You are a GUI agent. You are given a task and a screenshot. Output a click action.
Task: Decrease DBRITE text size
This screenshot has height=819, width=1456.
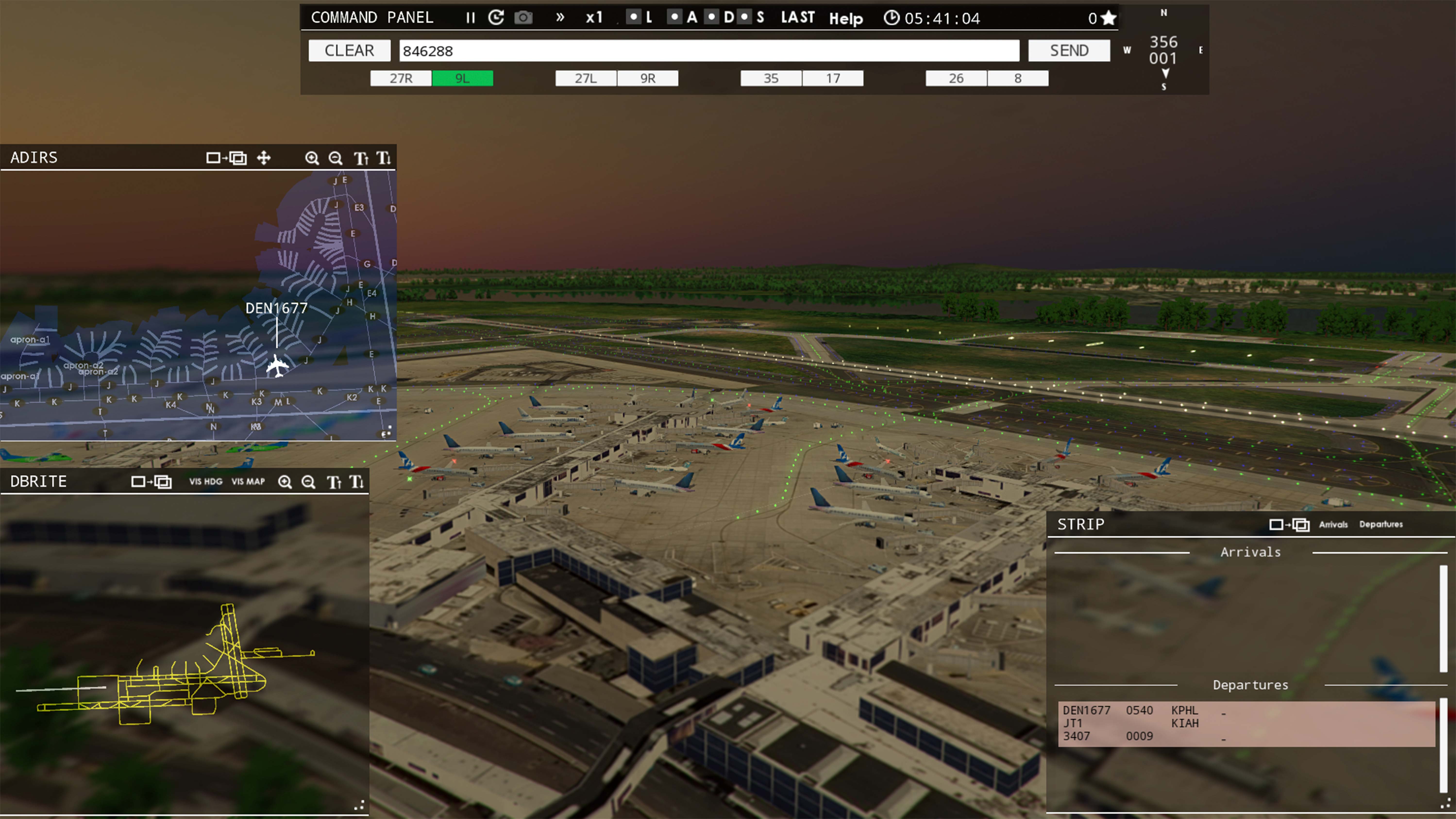(x=357, y=482)
